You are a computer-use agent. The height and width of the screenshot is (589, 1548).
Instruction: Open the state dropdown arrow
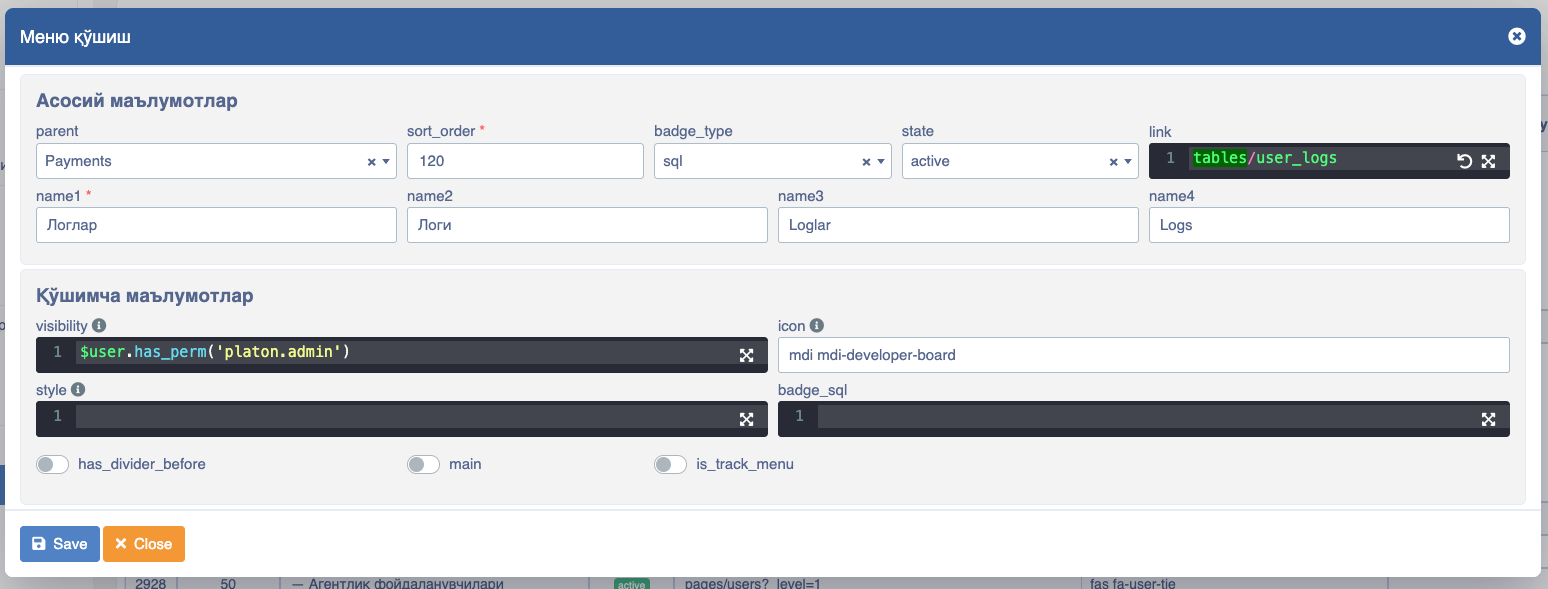point(1128,161)
